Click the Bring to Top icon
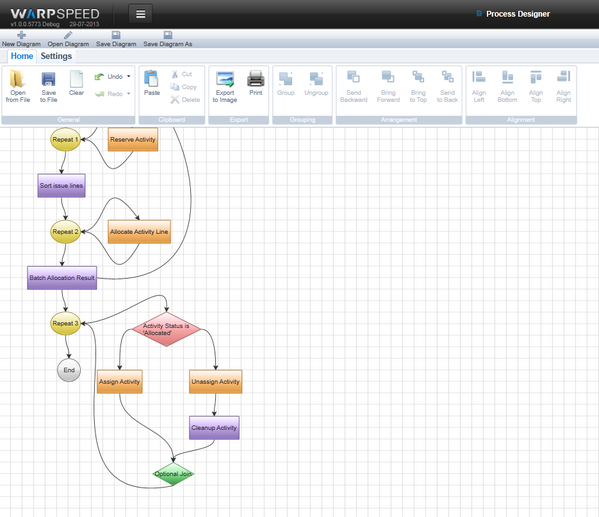599x517 pixels. [418, 77]
